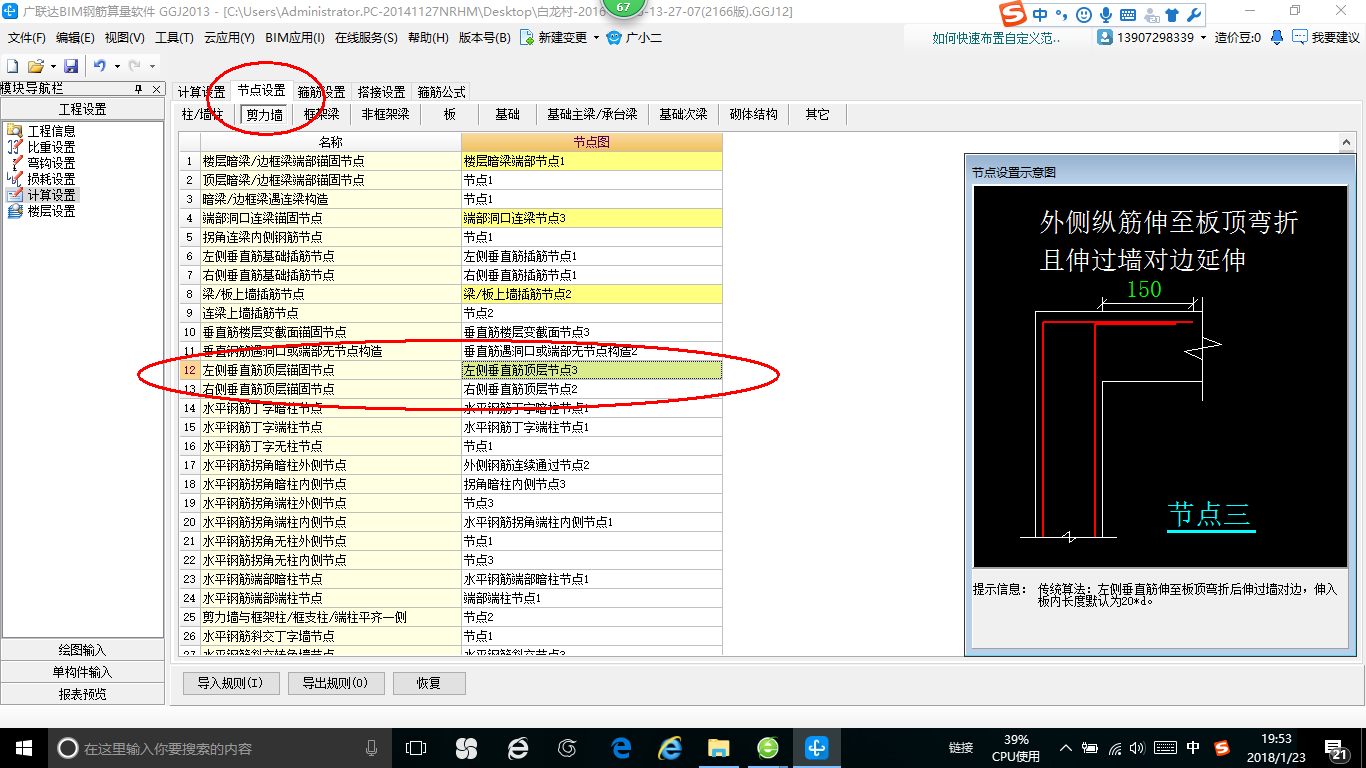The image size is (1366, 768).
Task: Open the 版本号(B) menu
Action: pos(484,38)
